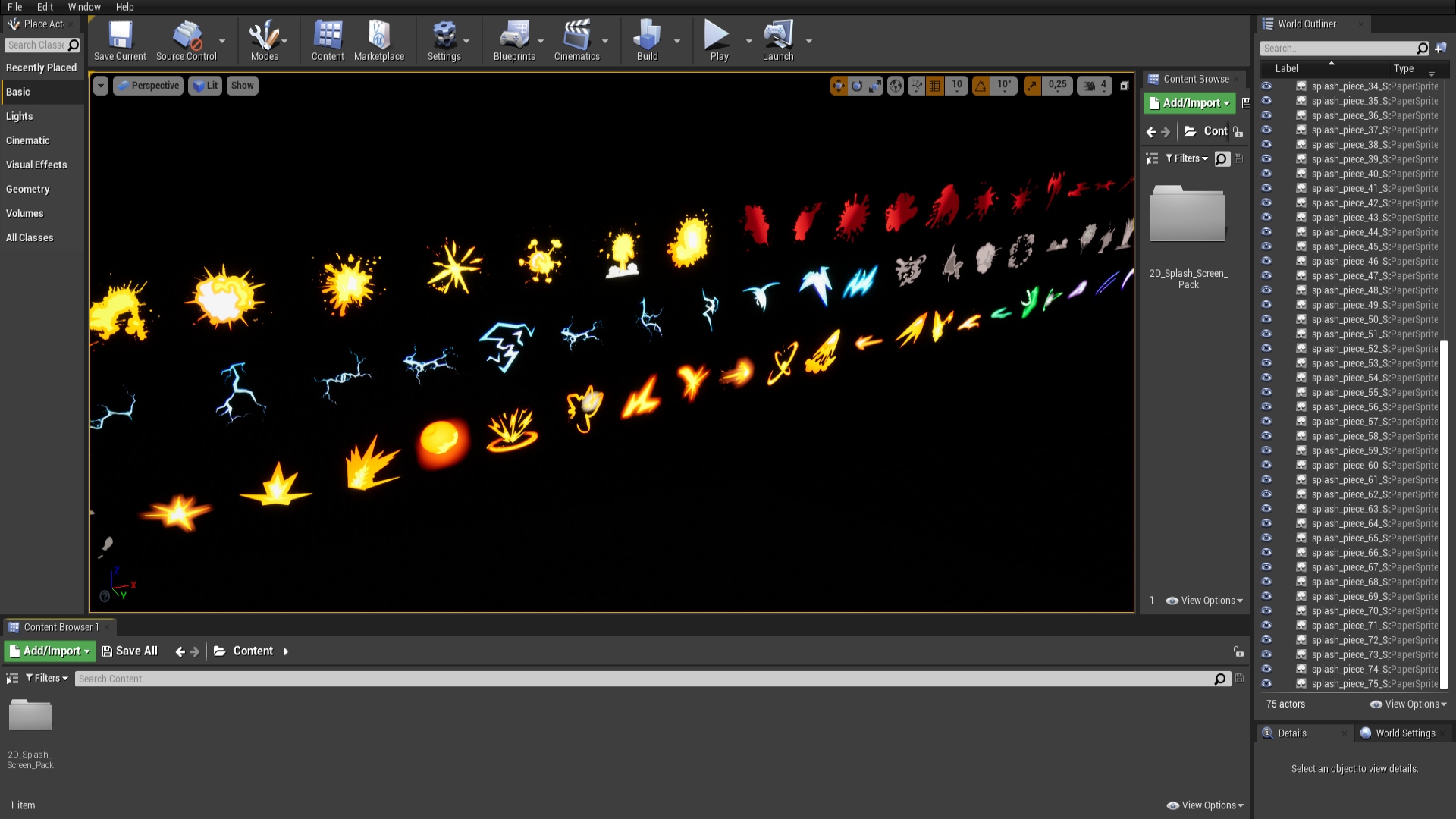
Task: Adjust the camera speed control showing 4
Action: [1094, 86]
